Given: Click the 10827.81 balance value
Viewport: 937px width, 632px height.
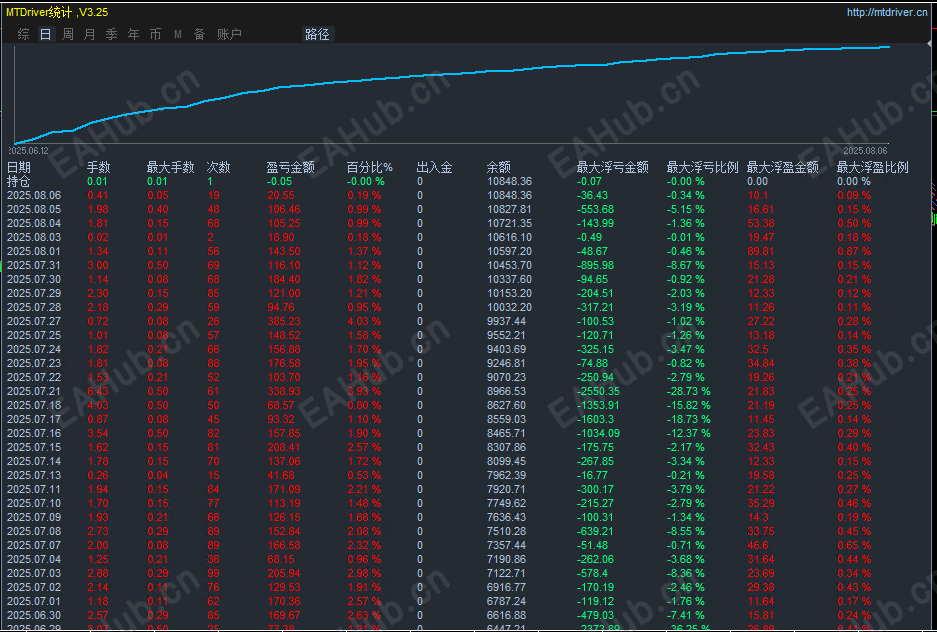Looking at the screenshot, I should click(x=509, y=209).
